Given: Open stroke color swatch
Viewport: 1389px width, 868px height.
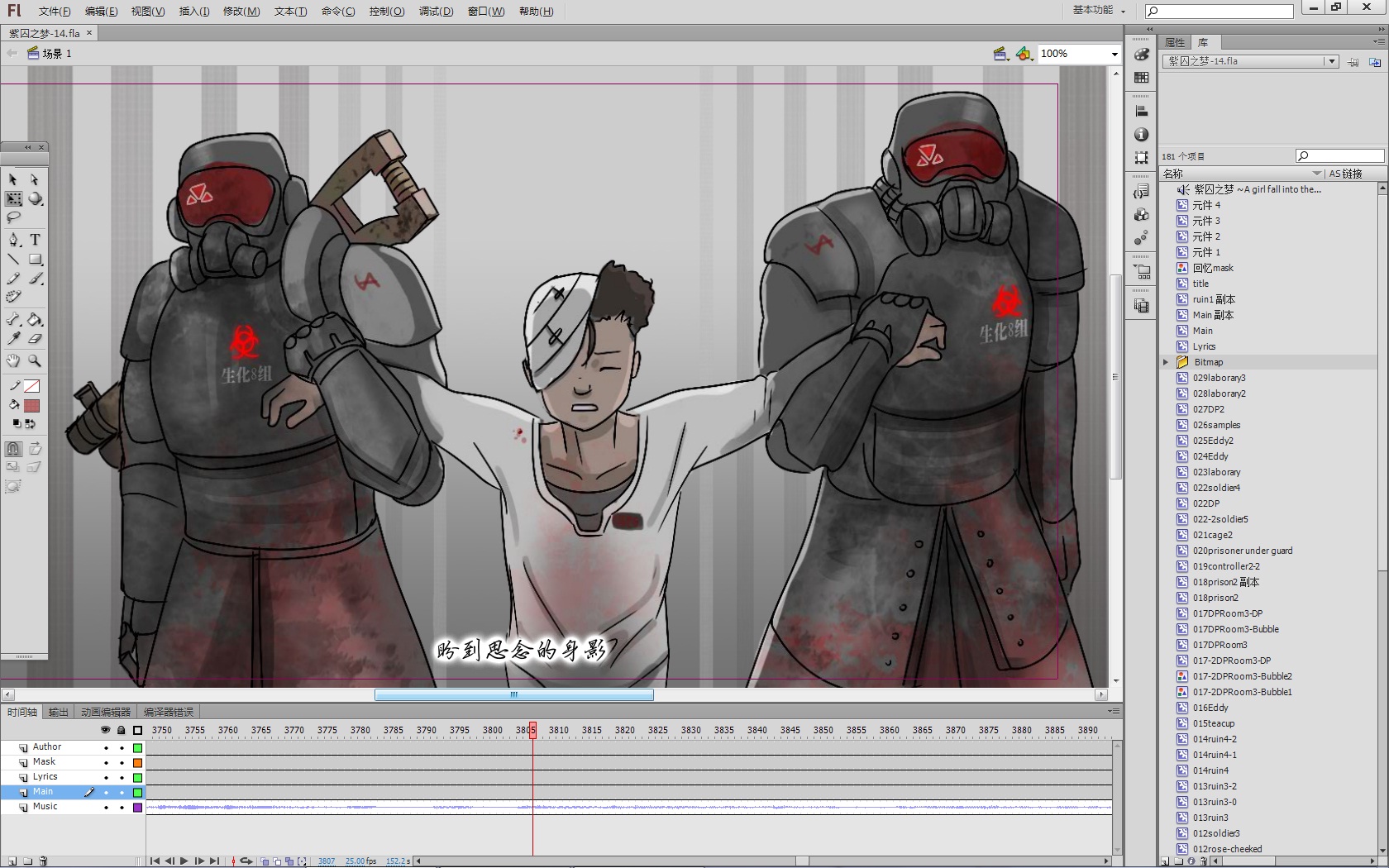Looking at the screenshot, I should pyautogui.click(x=32, y=386).
